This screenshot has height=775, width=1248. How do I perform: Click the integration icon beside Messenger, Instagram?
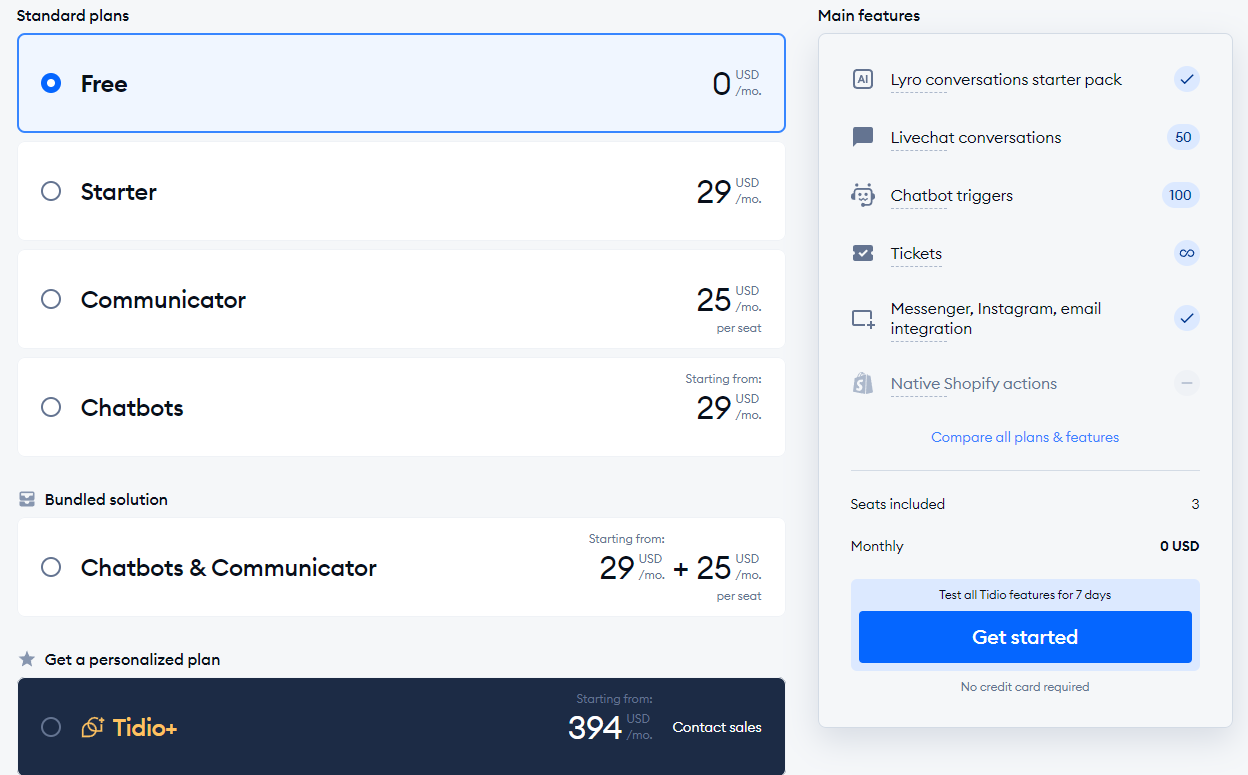click(x=863, y=319)
